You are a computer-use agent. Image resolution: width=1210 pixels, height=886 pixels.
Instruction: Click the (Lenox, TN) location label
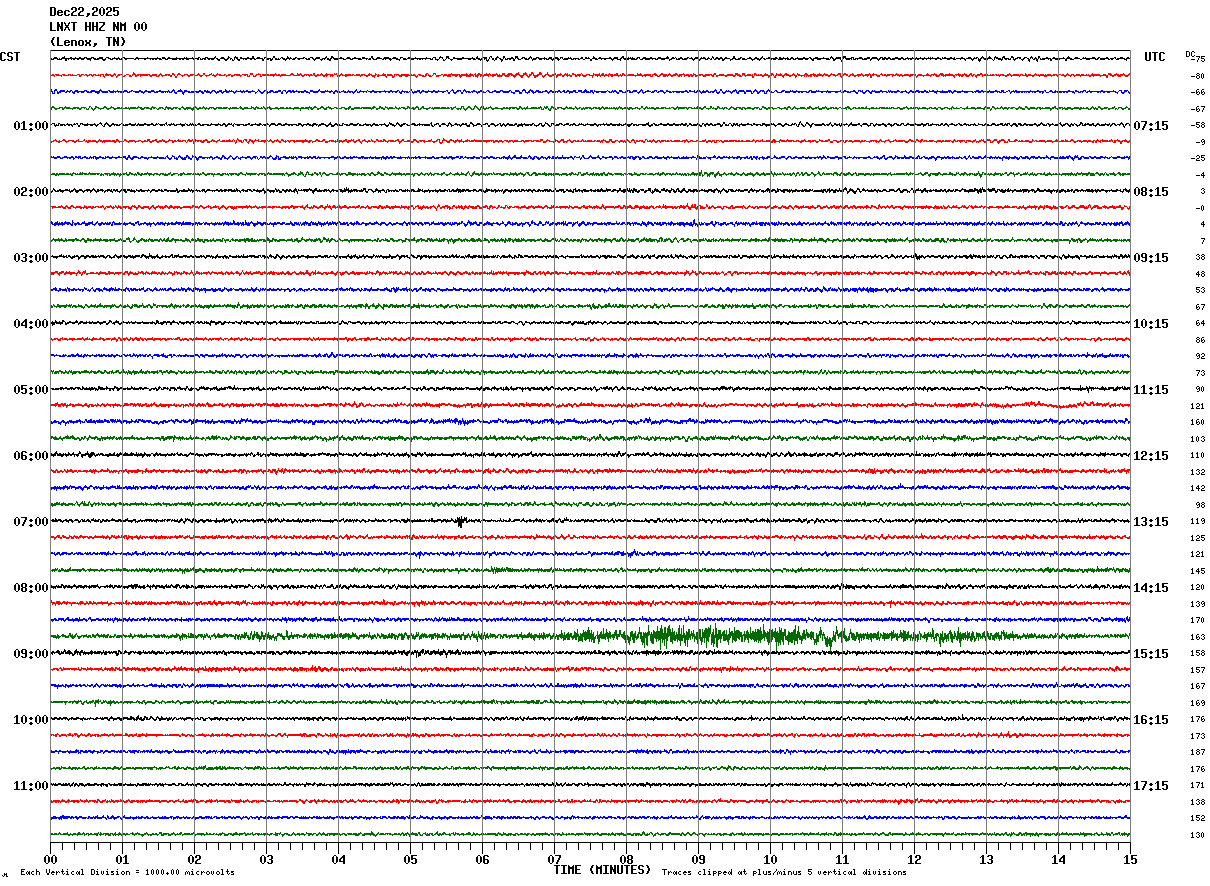click(x=88, y=42)
